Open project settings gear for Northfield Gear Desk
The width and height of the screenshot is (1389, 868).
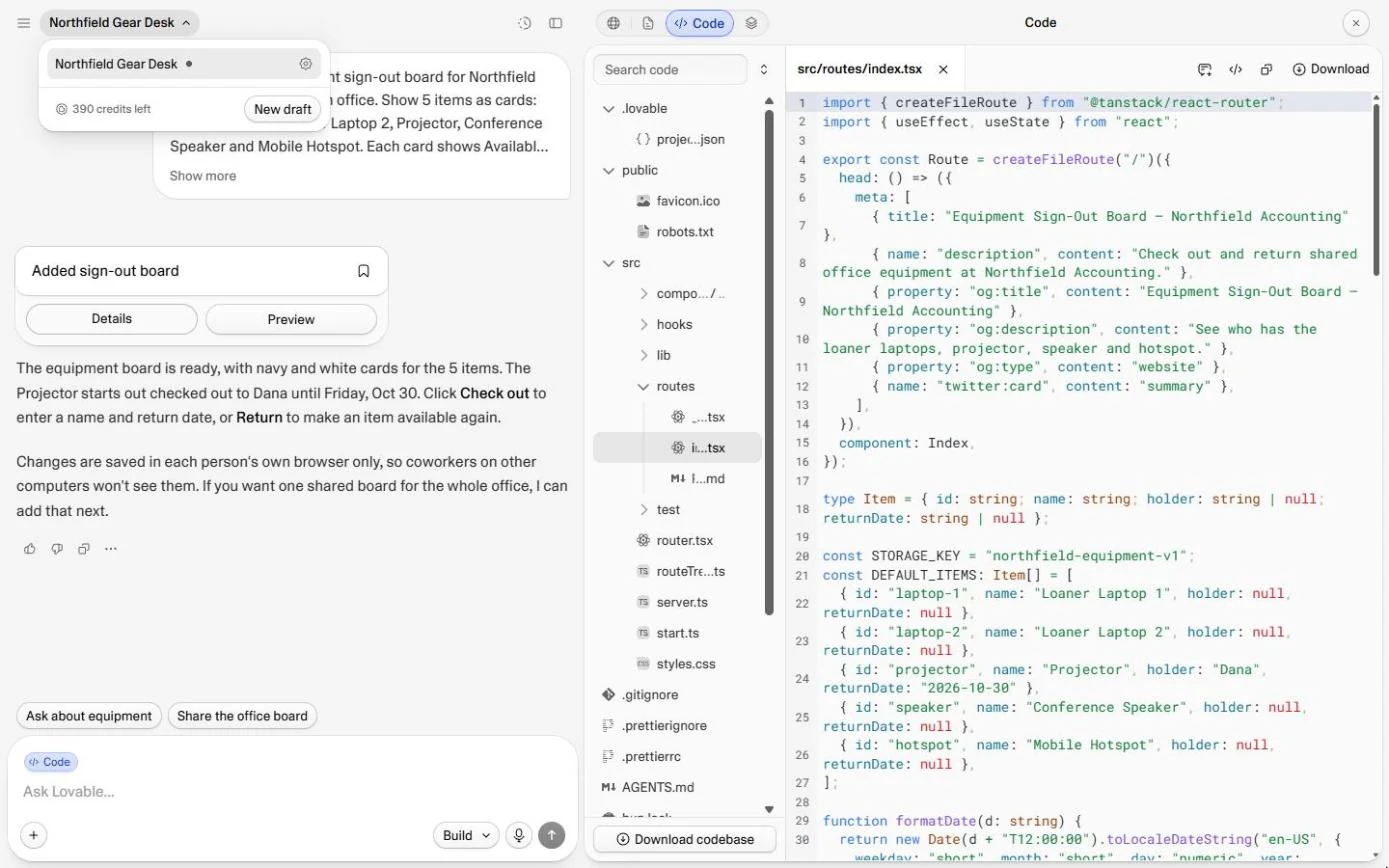point(306,64)
